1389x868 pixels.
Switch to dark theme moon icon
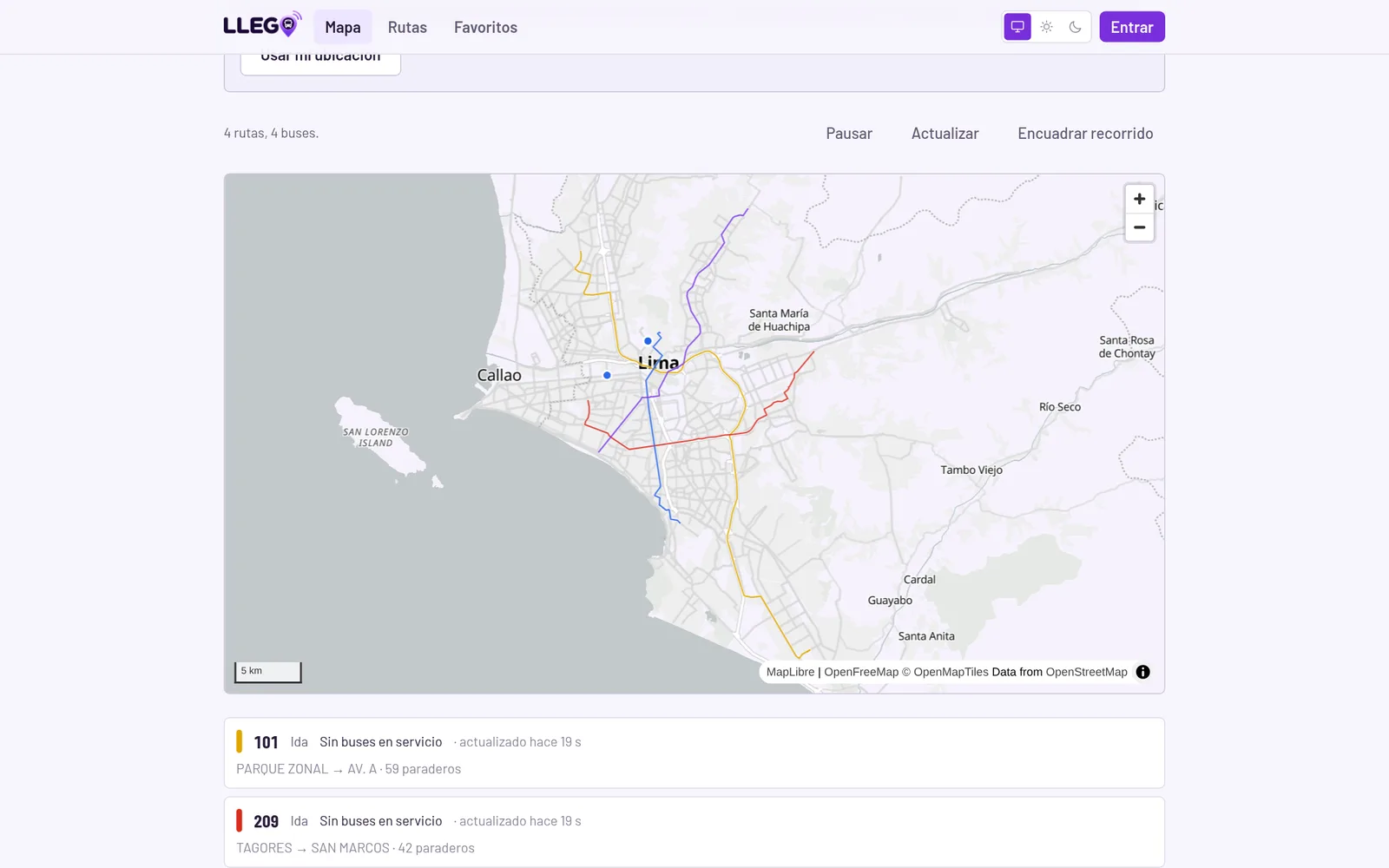point(1076,27)
